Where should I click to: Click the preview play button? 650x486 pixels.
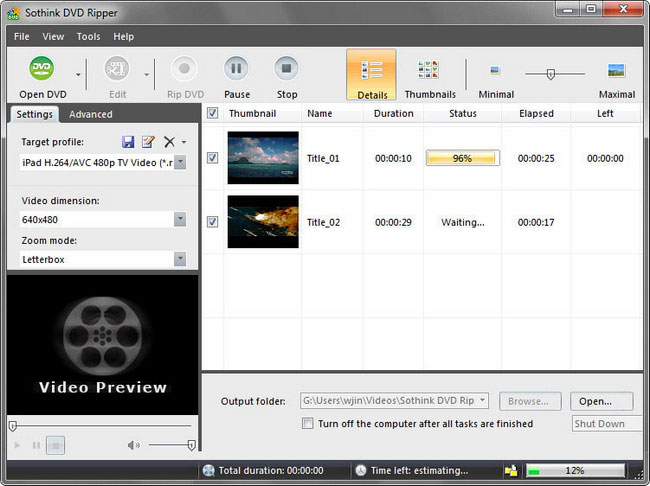(17, 445)
